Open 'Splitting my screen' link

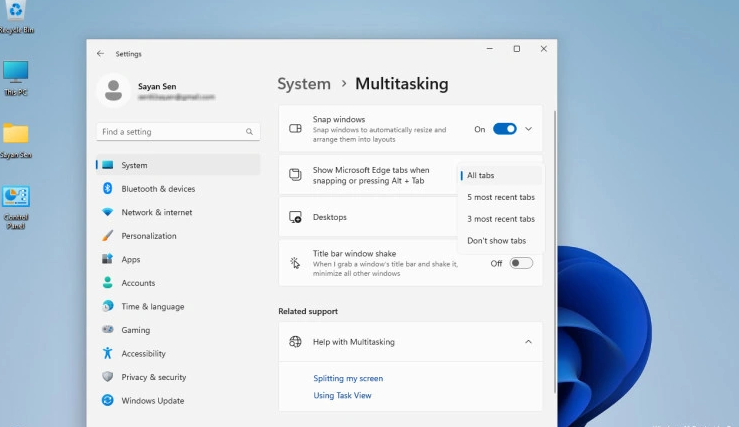[x=348, y=378]
